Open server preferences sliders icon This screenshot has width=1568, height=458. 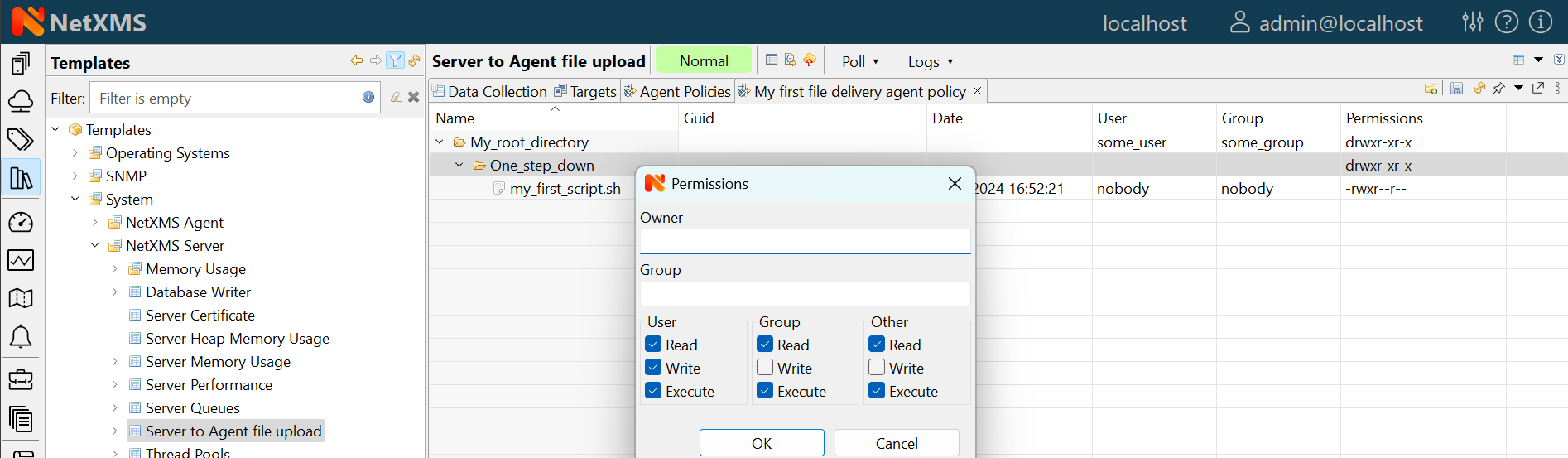pyautogui.click(x=1473, y=22)
